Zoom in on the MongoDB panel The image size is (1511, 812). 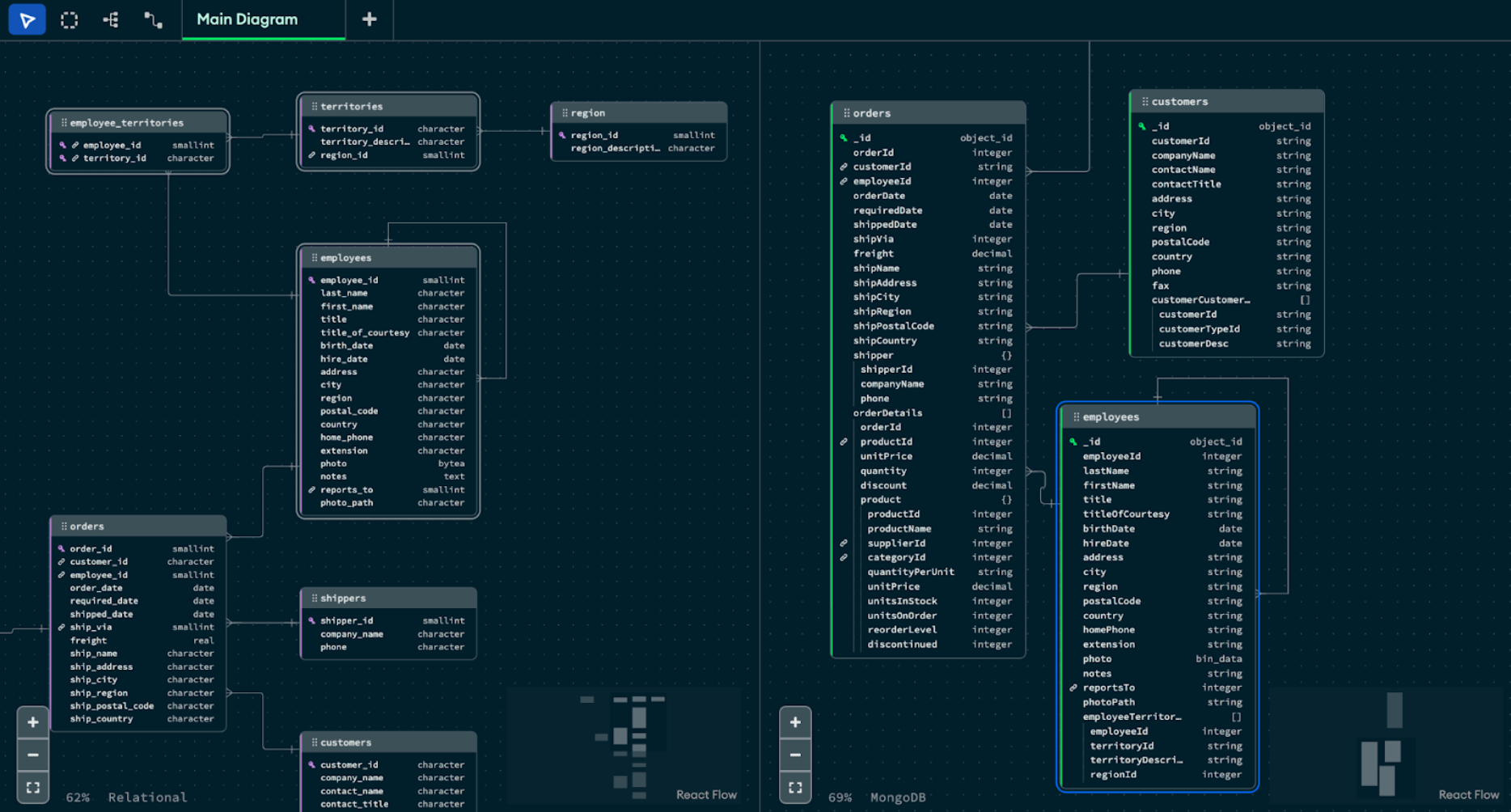pyautogui.click(x=795, y=721)
